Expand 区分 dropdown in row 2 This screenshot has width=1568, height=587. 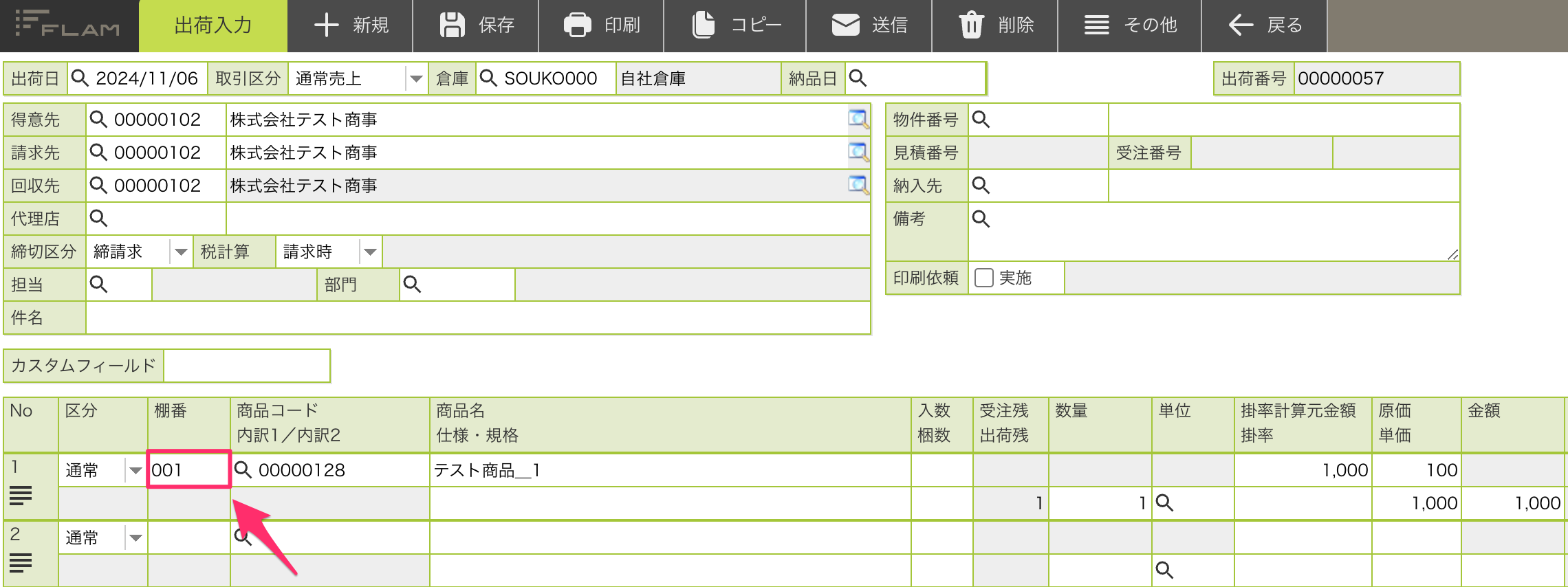point(135,538)
